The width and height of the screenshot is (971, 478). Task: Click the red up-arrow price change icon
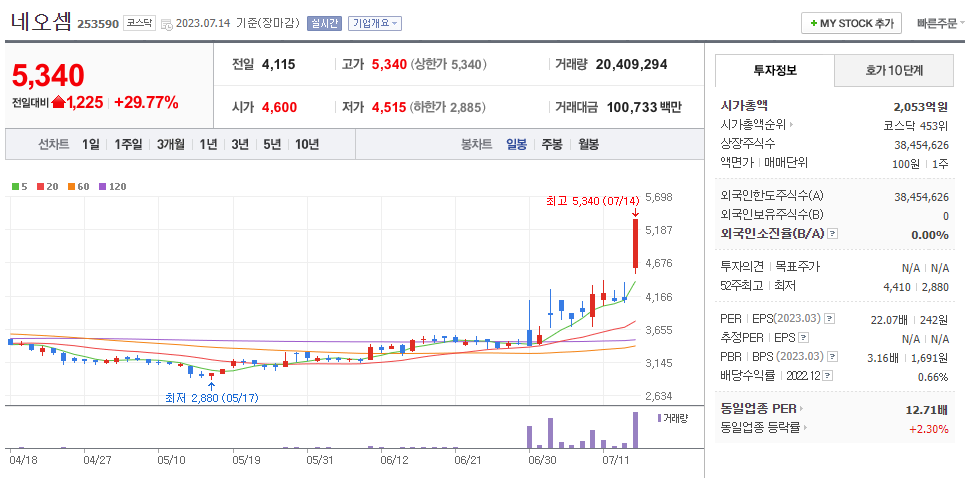click(x=59, y=103)
